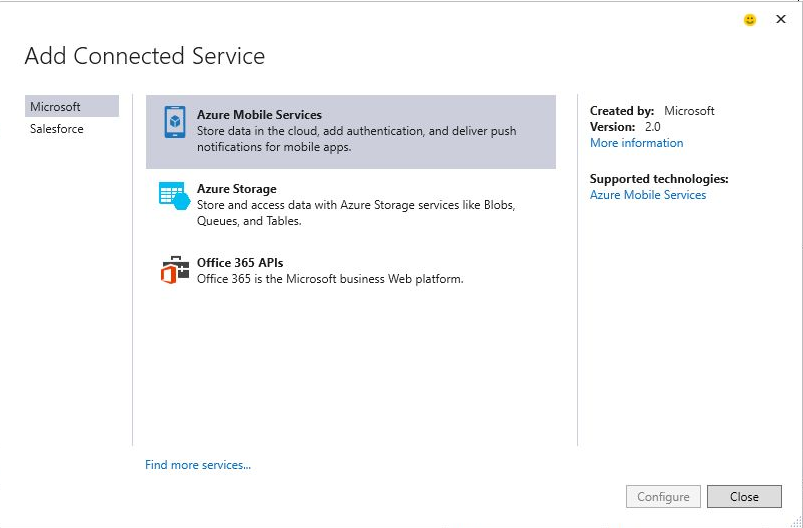This screenshot has width=803, height=528.
Task: Select the Office 365 APIs service title
Action: pos(240,263)
